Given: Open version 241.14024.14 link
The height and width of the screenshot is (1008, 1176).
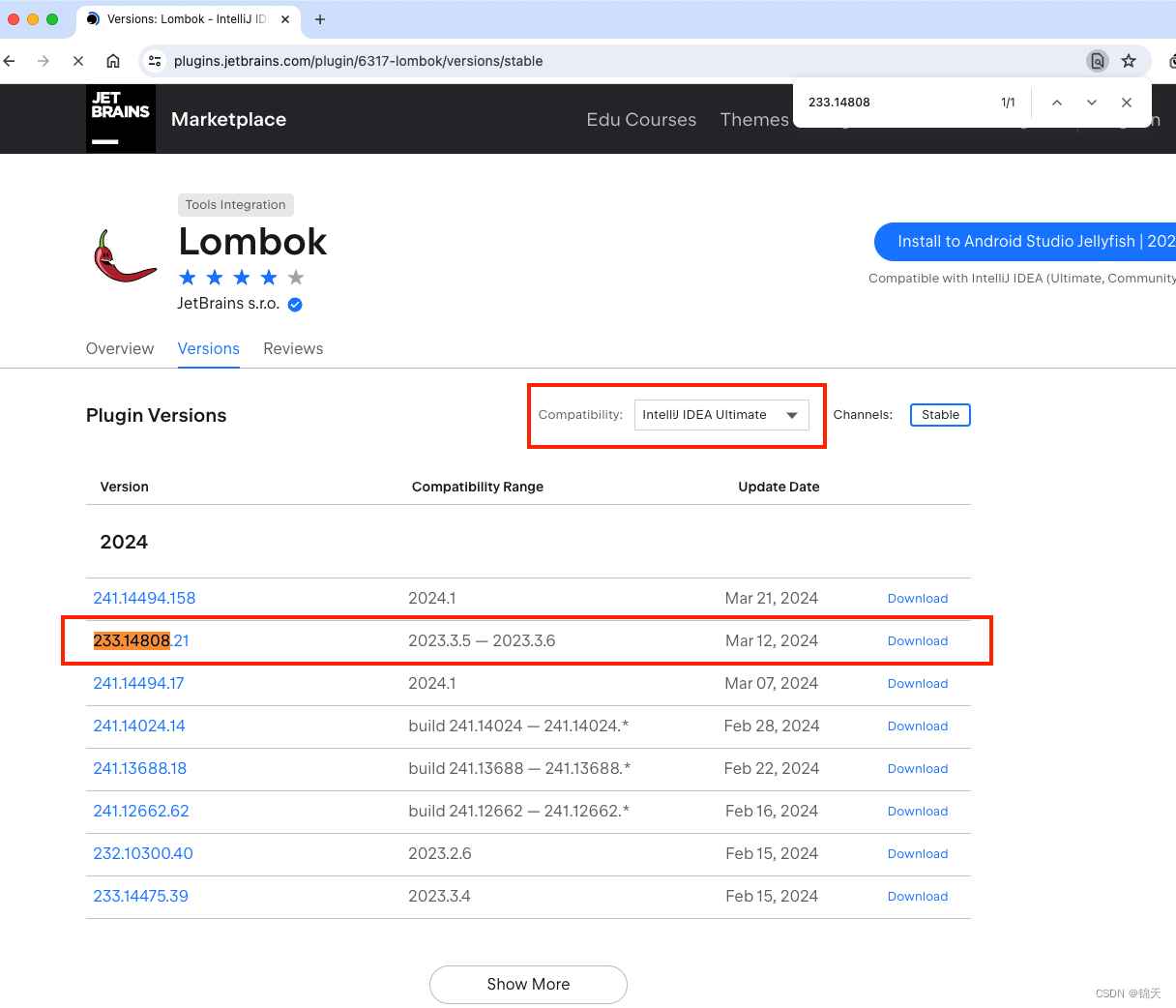Looking at the screenshot, I should (x=139, y=726).
